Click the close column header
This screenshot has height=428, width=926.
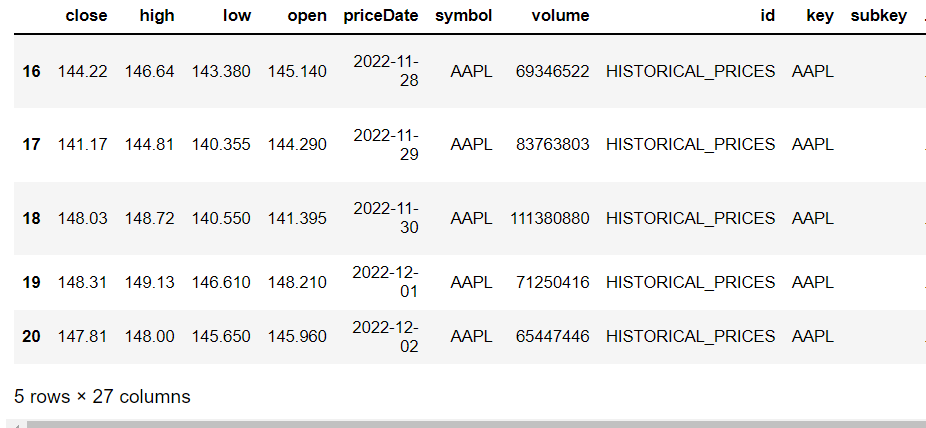point(86,16)
